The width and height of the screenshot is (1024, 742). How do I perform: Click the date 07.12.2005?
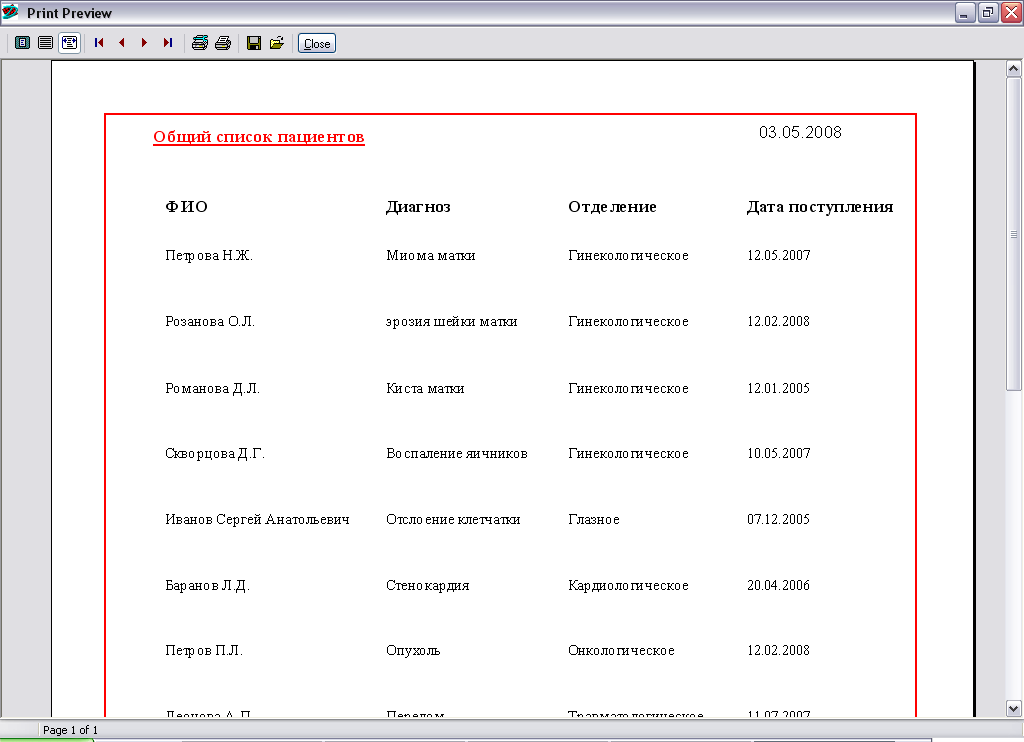pos(778,519)
